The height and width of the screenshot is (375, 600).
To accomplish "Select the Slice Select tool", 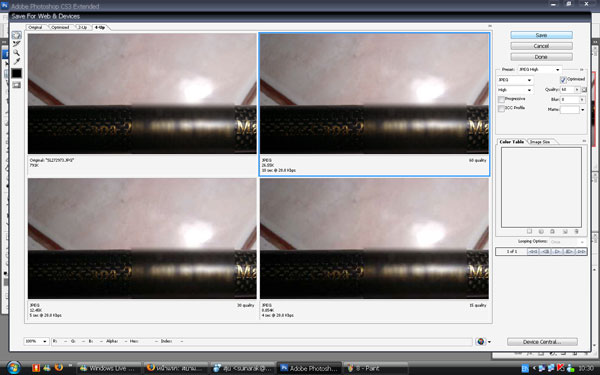I will pos(16,44).
